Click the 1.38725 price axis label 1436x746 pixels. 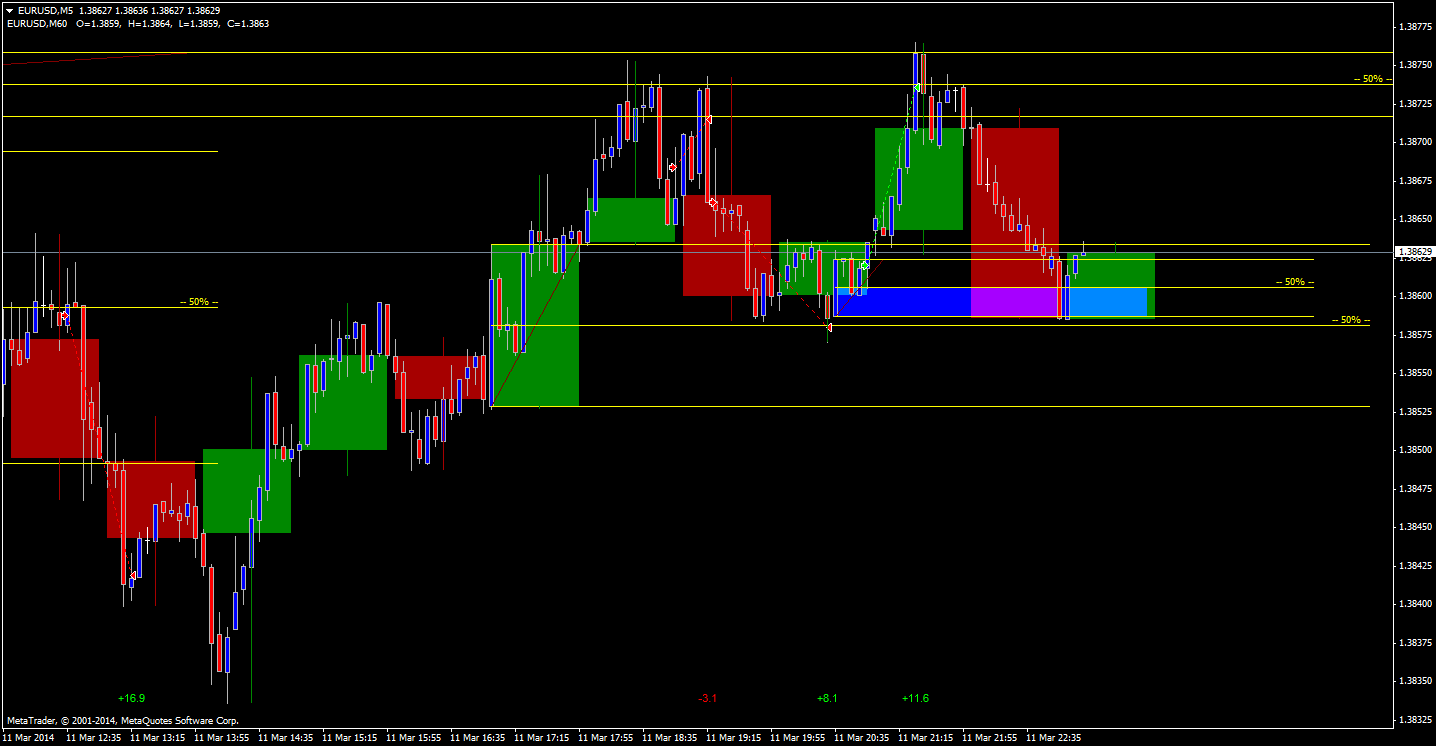pos(1414,104)
